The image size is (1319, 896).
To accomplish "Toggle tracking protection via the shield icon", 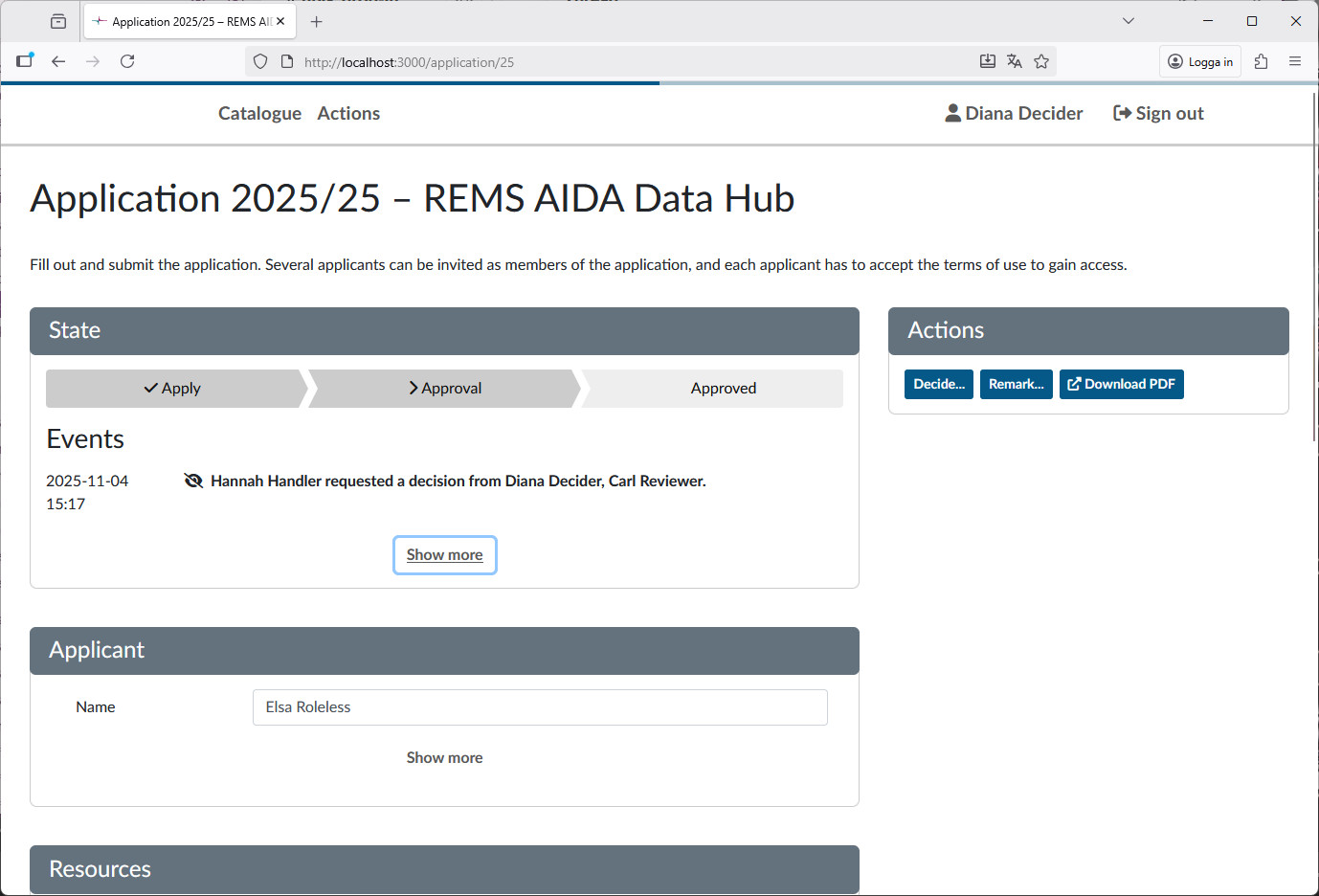I will (259, 60).
